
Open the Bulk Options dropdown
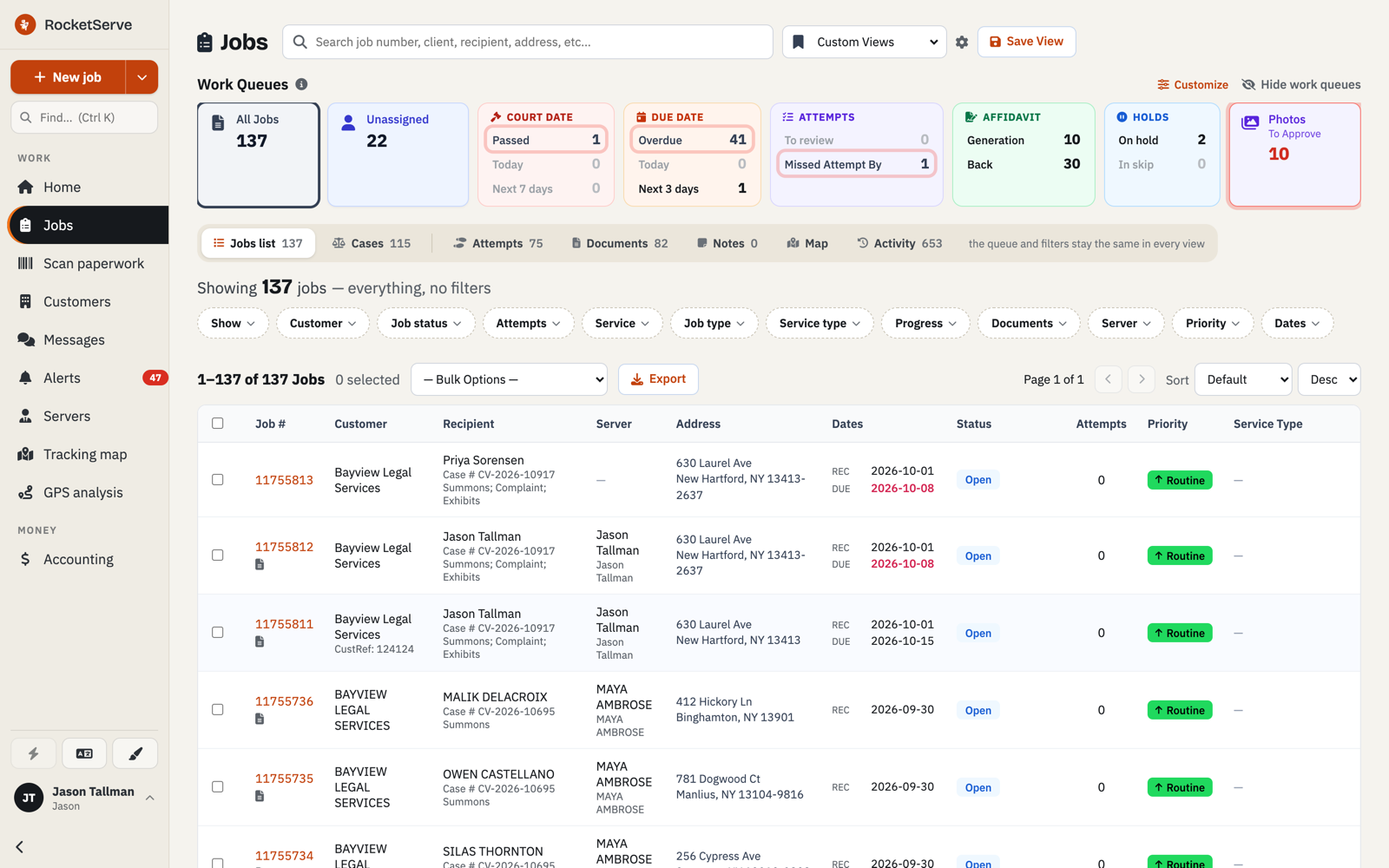(x=510, y=379)
